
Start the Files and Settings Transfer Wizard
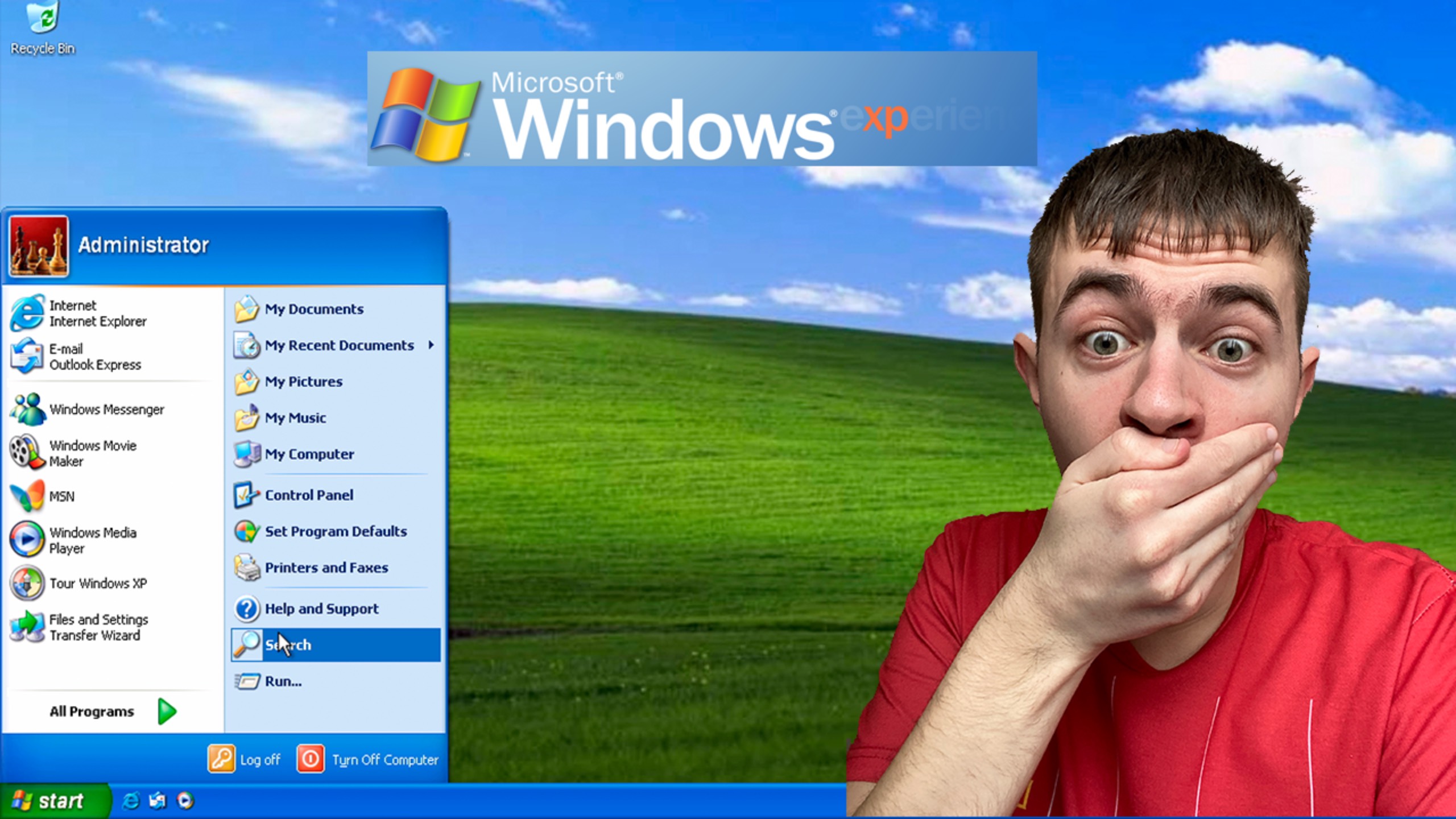click(x=98, y=627)
